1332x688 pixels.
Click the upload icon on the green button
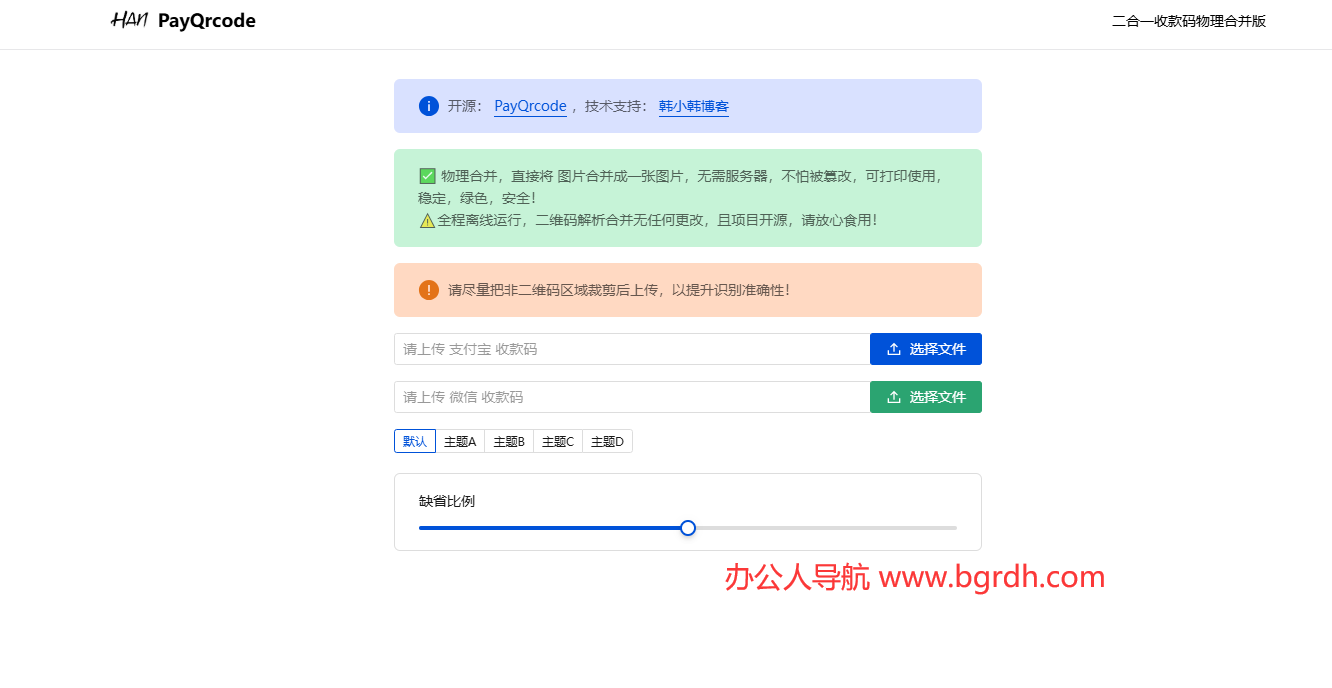coord(894,397)
